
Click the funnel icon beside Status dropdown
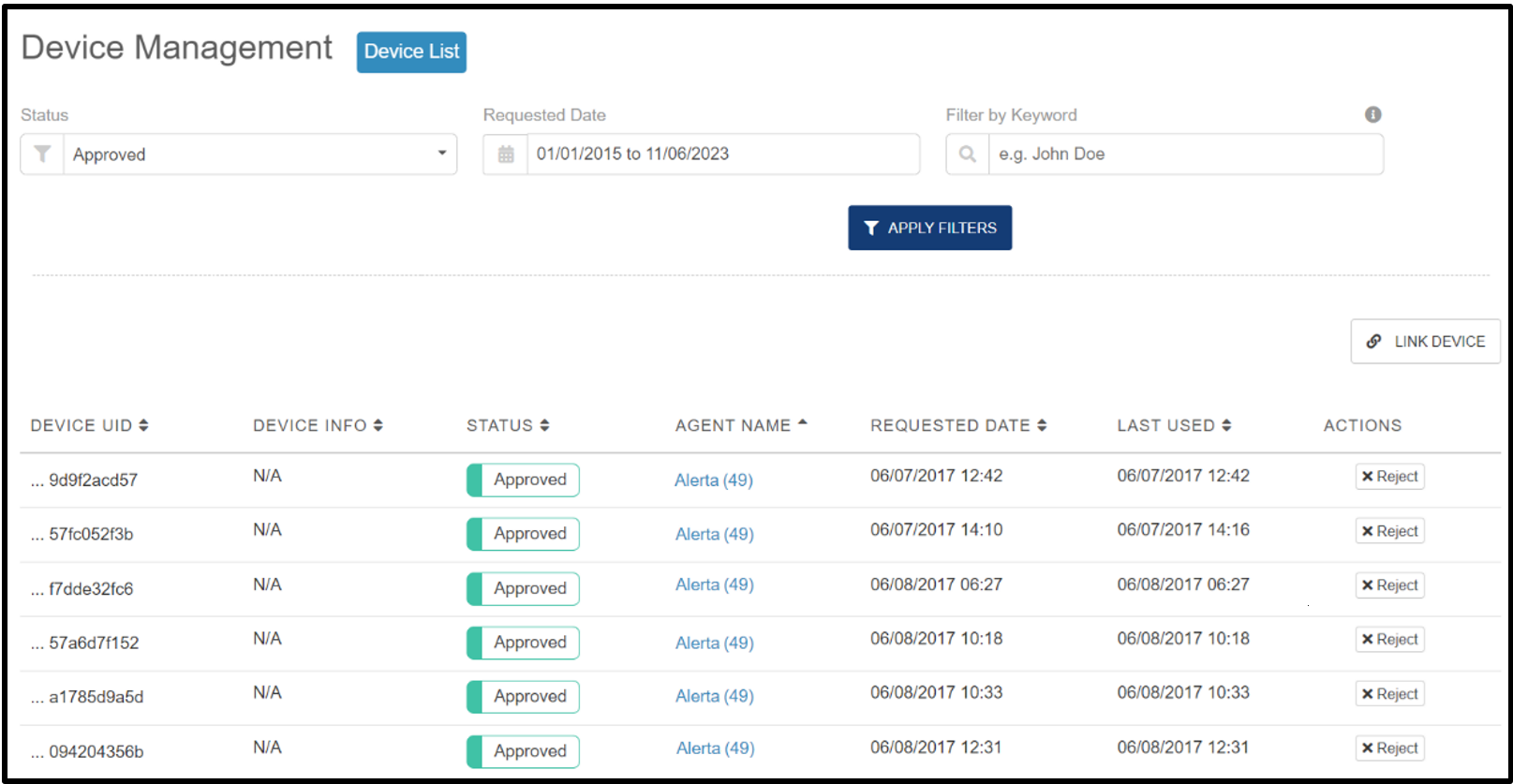click(x=42, y=154)
